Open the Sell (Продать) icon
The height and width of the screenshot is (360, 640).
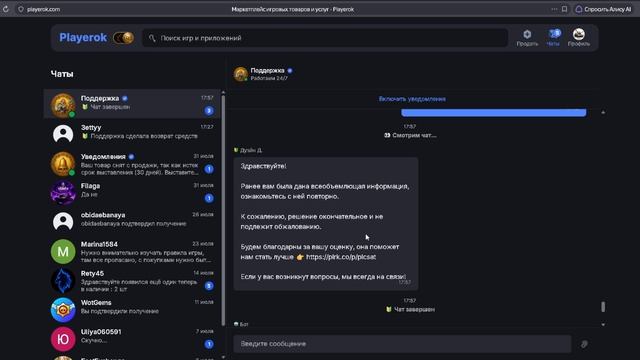point(527,38)
